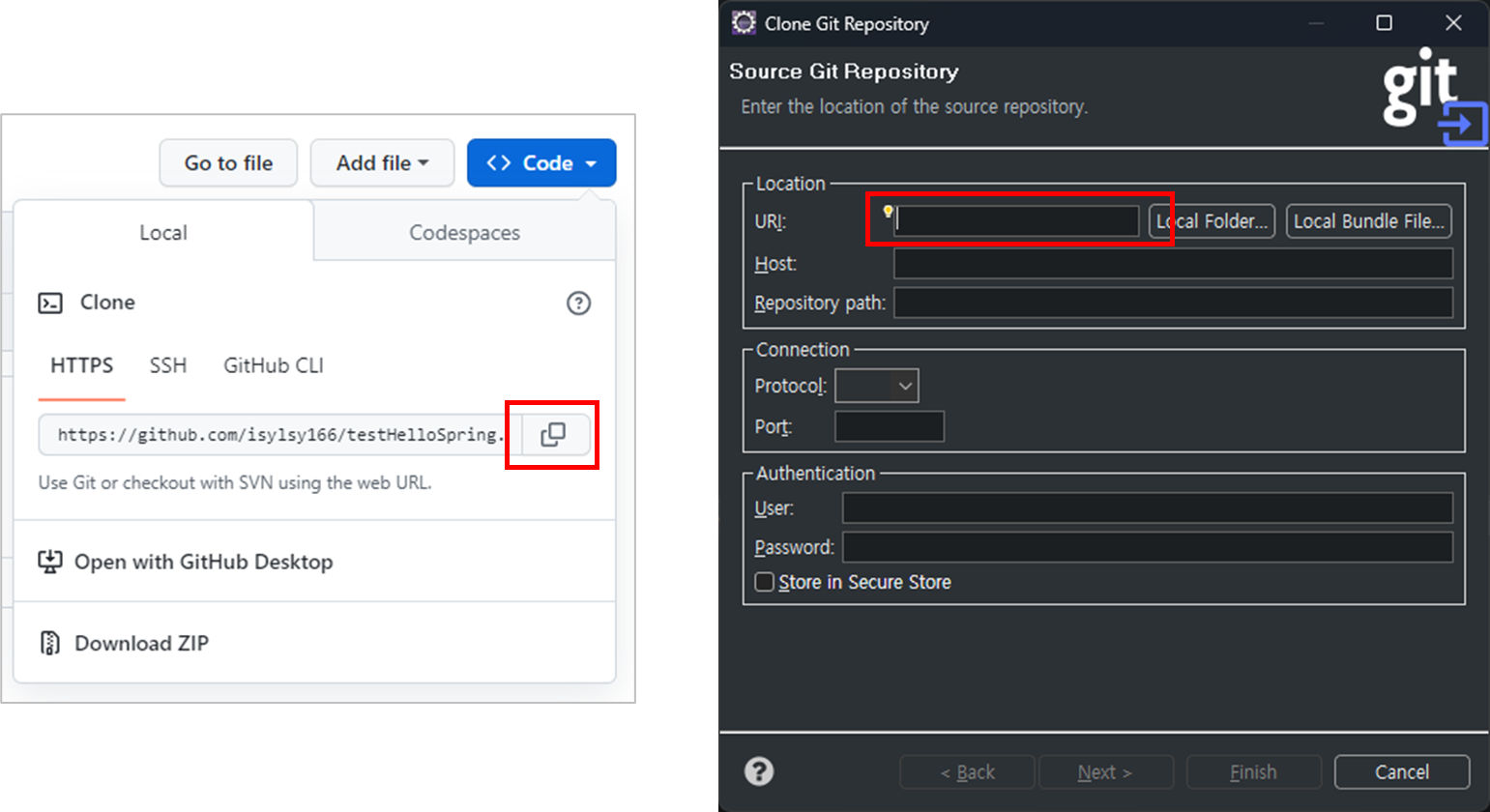Click the Cancel button in the dialog

(1402, 772)
